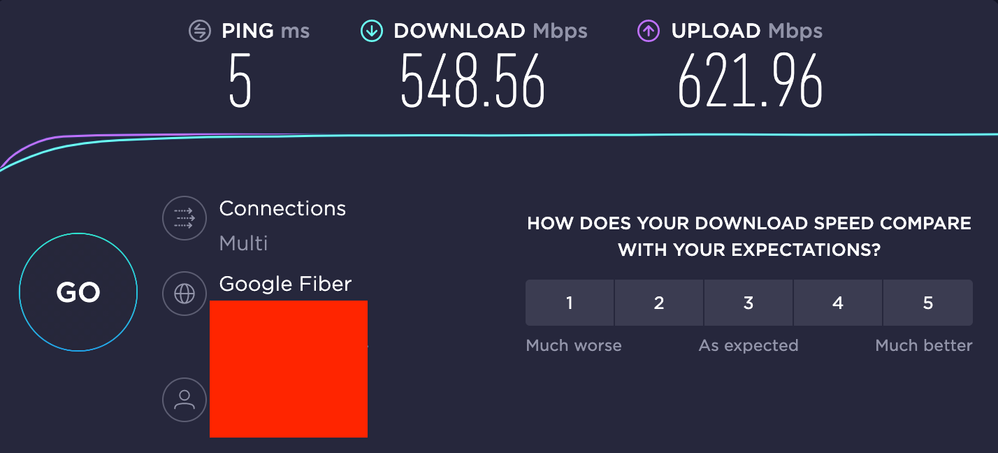The image size is (998, 453).
Task: Click the ping icon beside PING ms
Action: click(x=201, y=31)
